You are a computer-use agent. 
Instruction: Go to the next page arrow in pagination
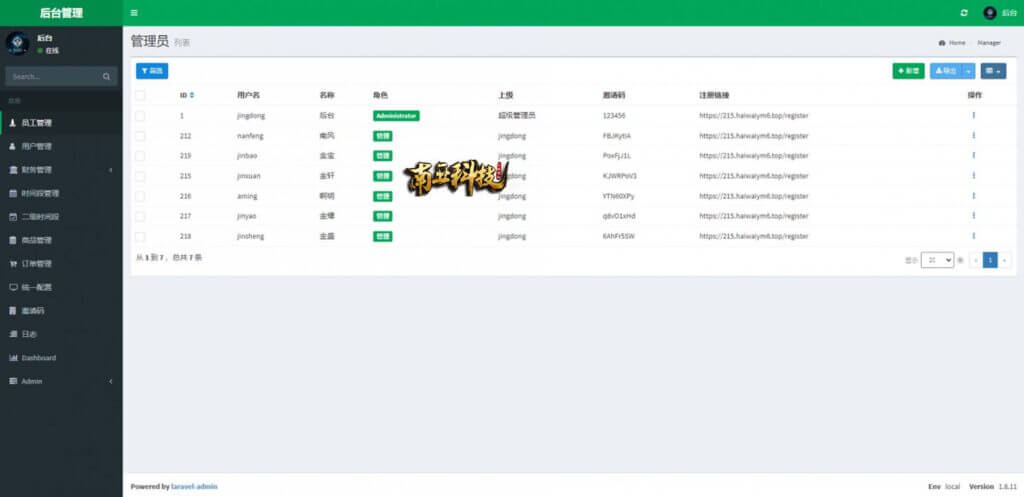[x=1004, y=260]
